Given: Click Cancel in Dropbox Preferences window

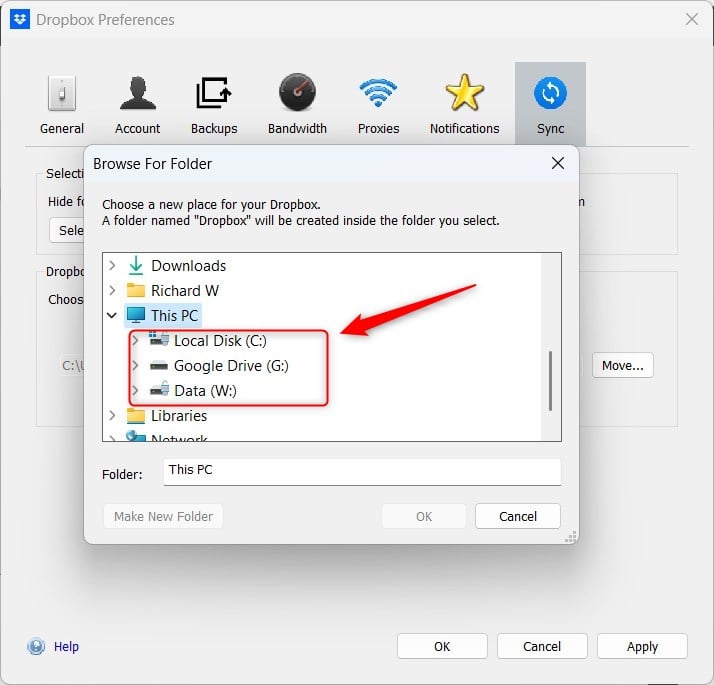Looking at the screenshot, I should point(542,646).
